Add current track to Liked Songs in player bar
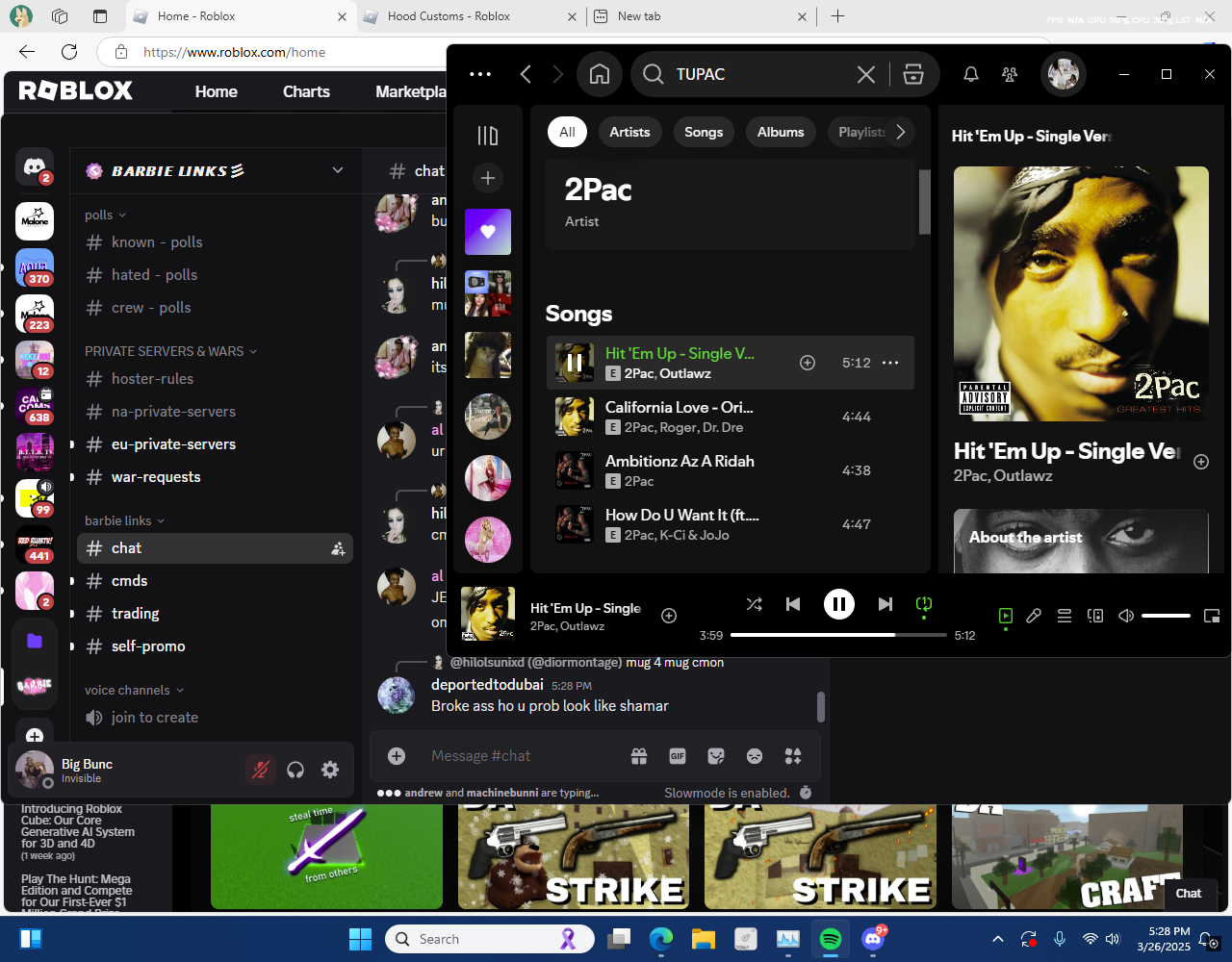The image size is (1232, 962). point(669,616)
